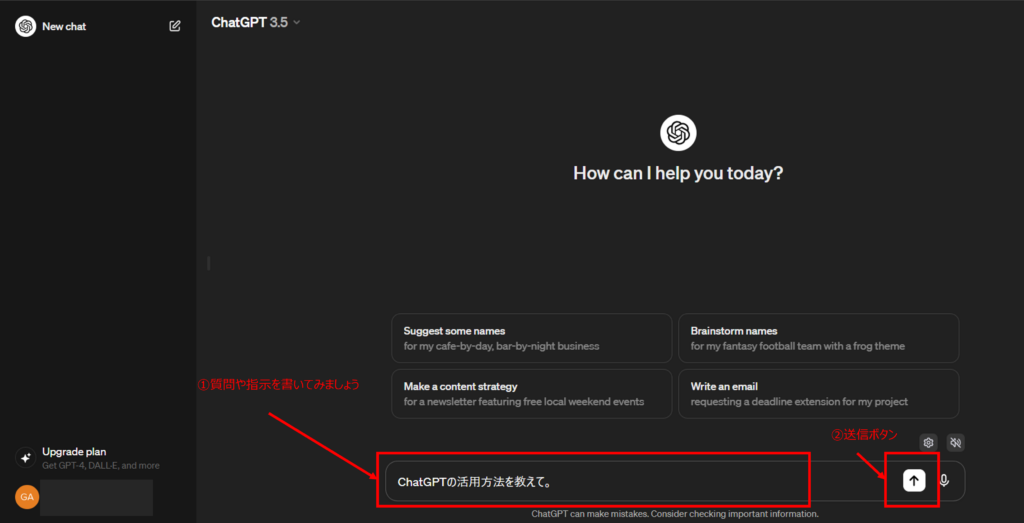The height and width of the screenshot is (523, 1024).
Task: Click the Get GPT-4, DALL·E, and more text
Action: click(x=101, y=466)
